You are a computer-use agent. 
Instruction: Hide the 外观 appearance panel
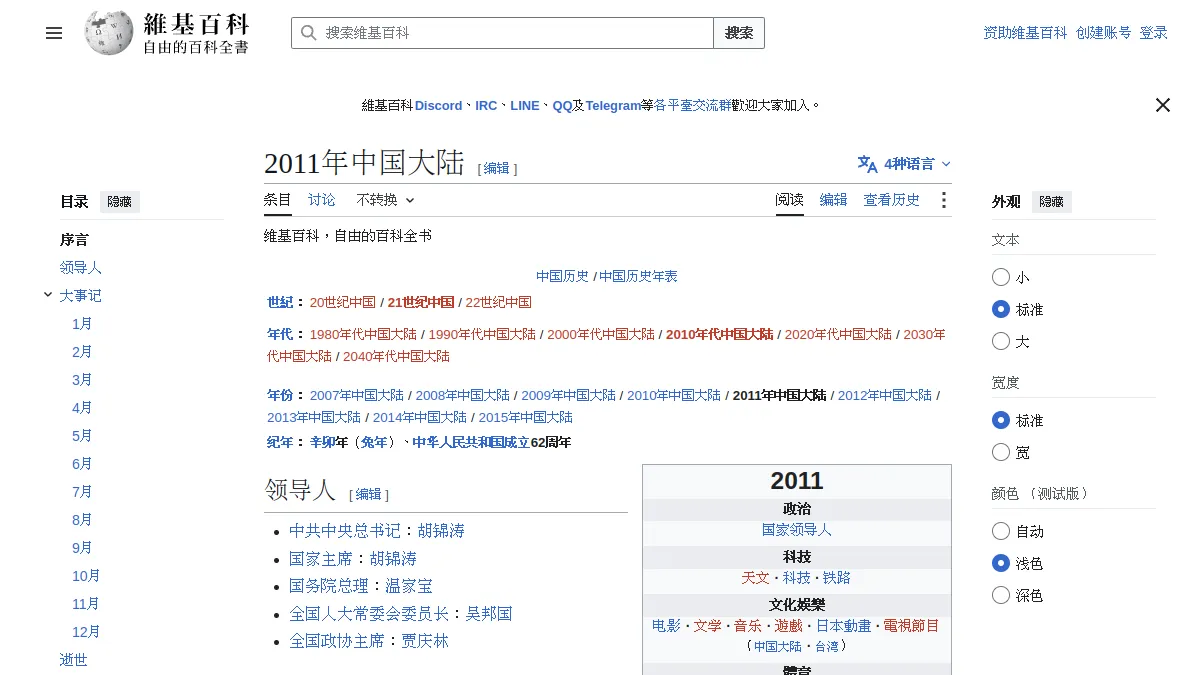pyautogui.click(x=1051, y=201)
